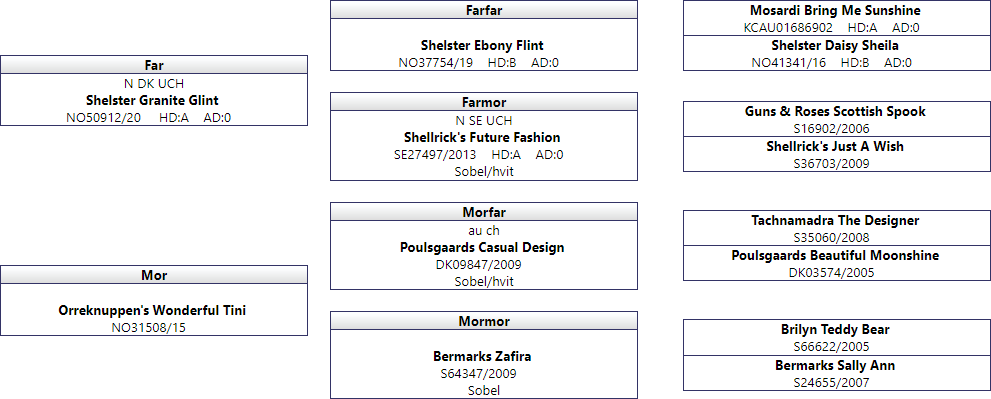Click the Mor header label

[x=154, y=275]
